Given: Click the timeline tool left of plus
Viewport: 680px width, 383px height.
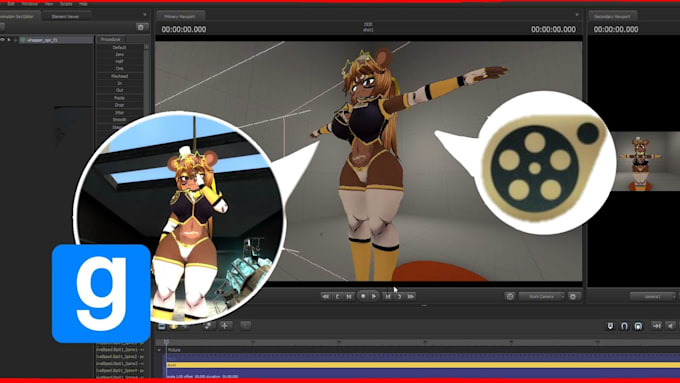Looking at the screenshot, I should click(x=209, y=325).
